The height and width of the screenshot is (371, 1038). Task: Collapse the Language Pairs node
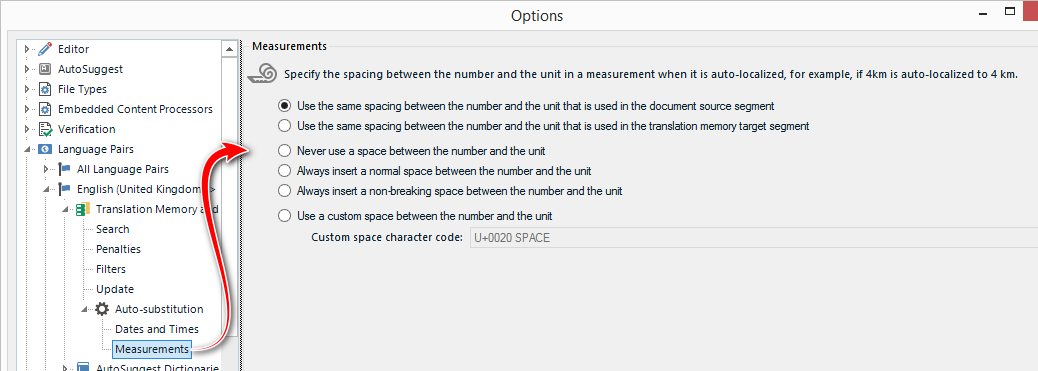coord(27,150)
